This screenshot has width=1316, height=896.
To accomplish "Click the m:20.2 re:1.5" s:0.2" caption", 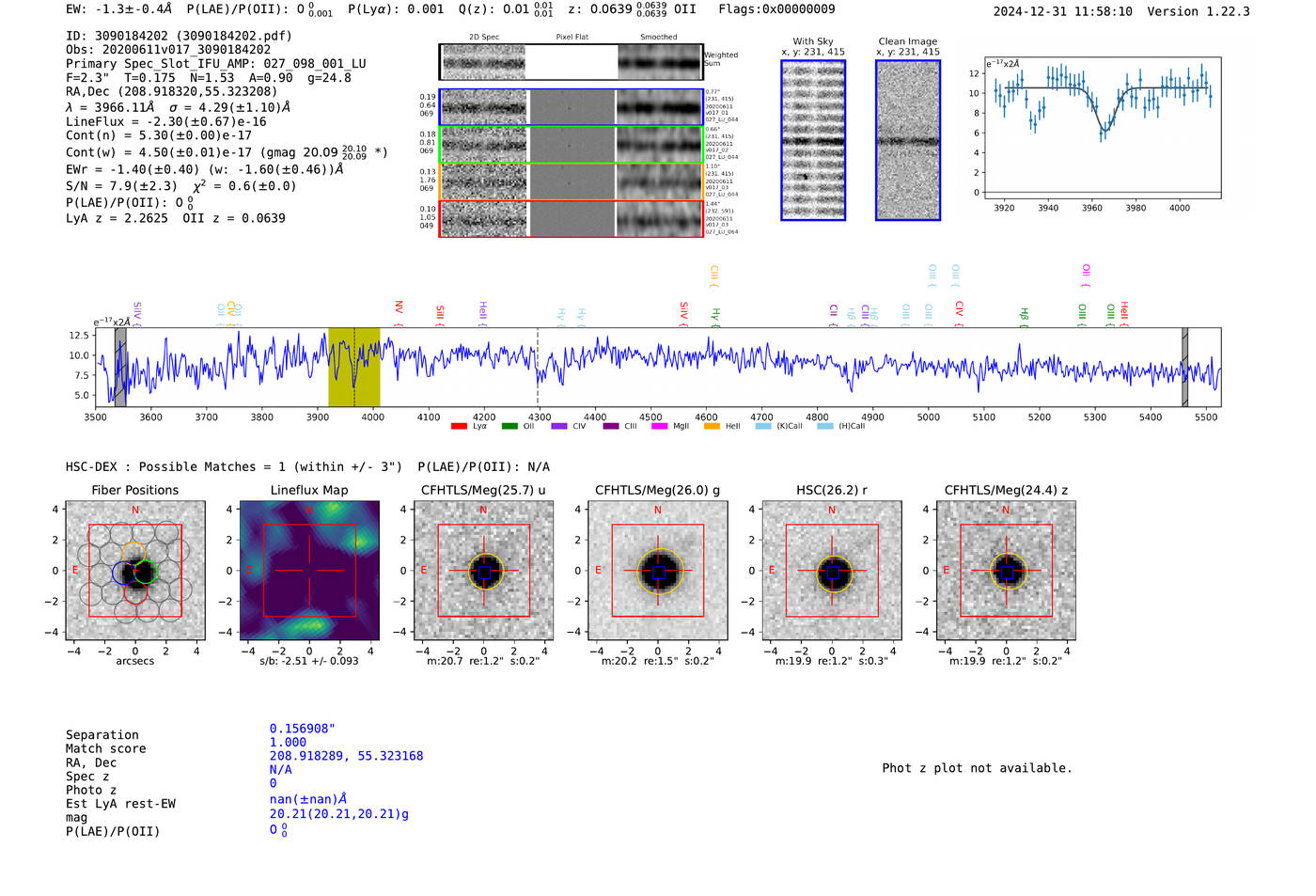I will coord(658,661).
